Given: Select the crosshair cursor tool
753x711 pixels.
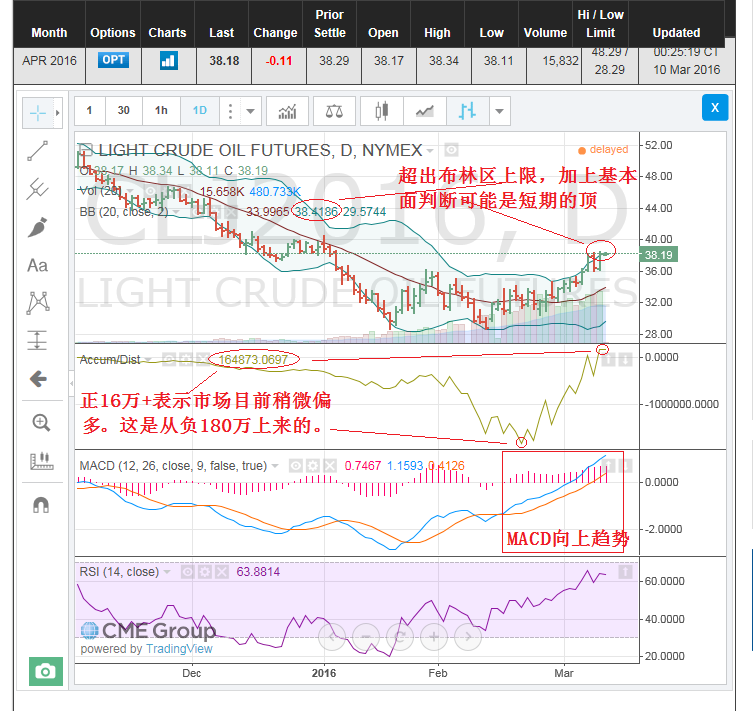Looking at the screenshot, I should 38,112.
